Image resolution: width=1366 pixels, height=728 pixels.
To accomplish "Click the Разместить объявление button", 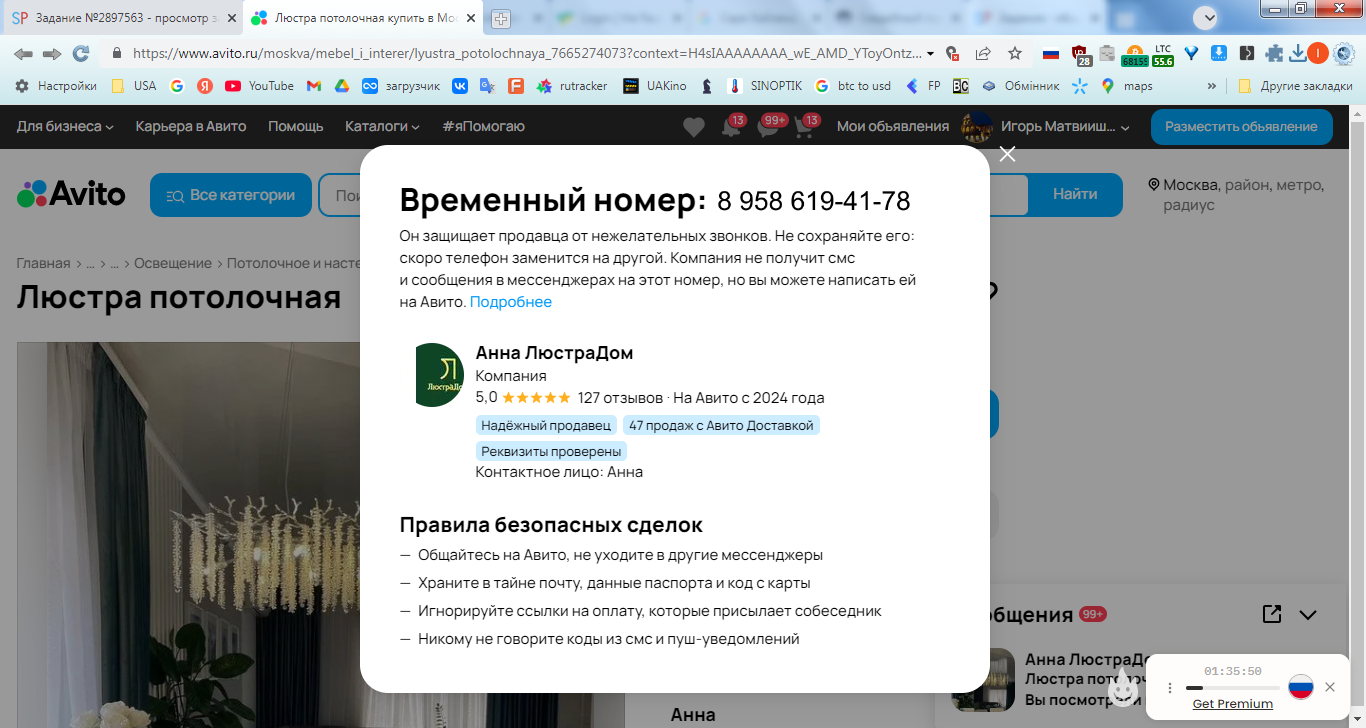I will click(x=1241, y=127).
